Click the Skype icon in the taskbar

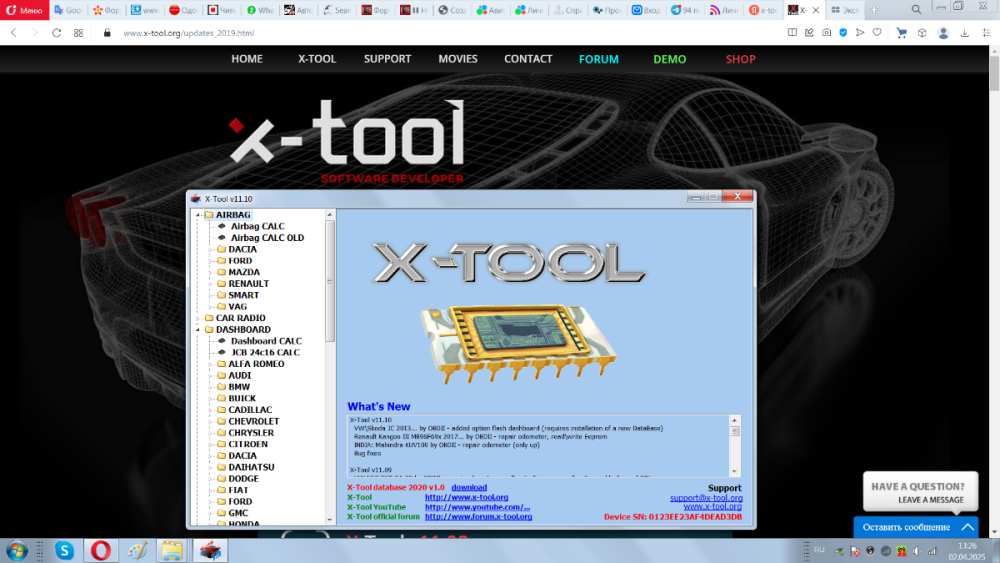[64, 550]
